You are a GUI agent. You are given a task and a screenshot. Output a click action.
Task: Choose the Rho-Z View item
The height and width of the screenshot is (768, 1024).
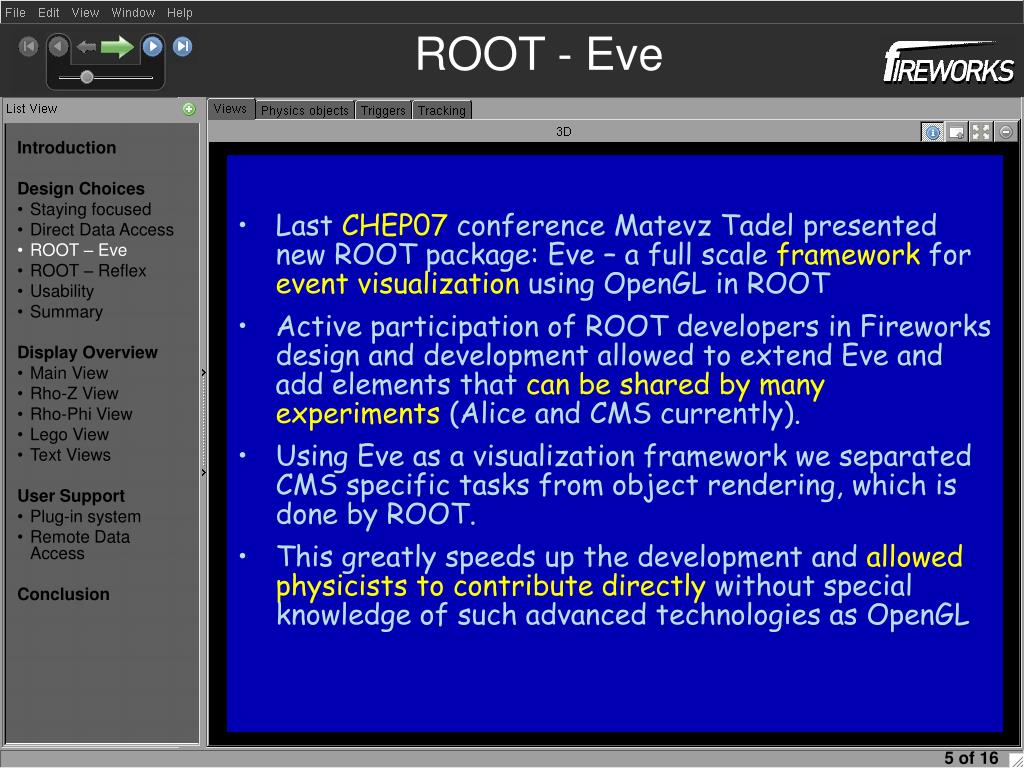(x=74, y=393)
